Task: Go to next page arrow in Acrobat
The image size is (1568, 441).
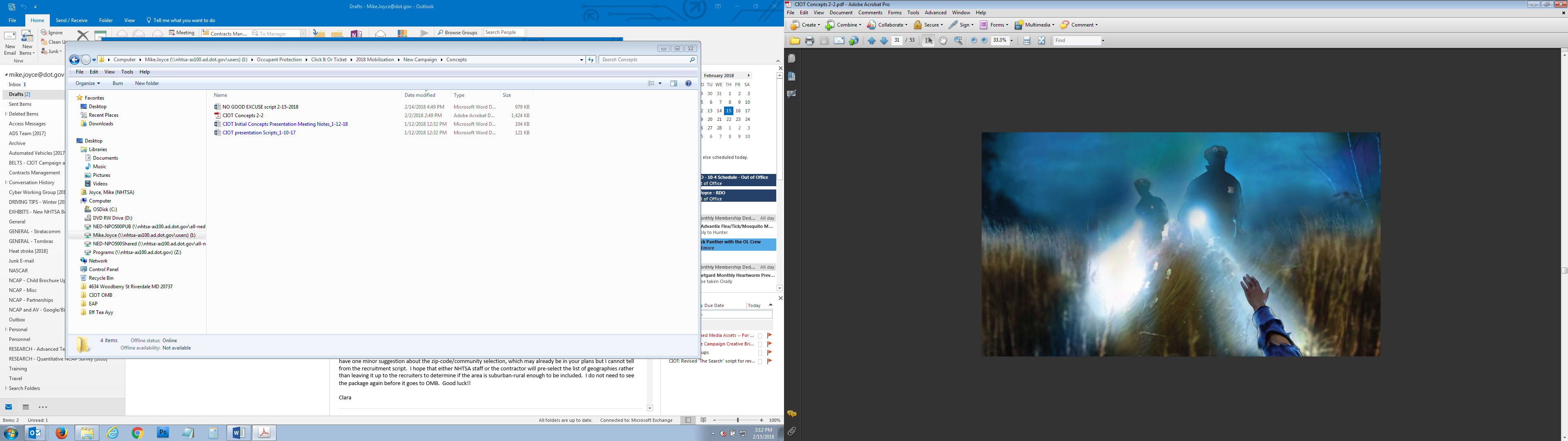Action: pos(884,41)
